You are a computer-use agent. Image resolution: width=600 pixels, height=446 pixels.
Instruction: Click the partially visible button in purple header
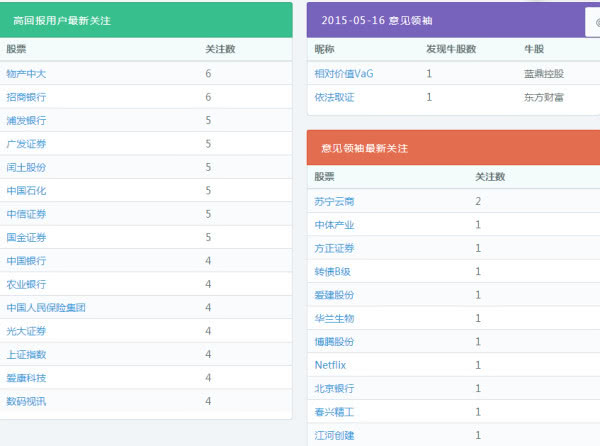click(x=592, y=21)
